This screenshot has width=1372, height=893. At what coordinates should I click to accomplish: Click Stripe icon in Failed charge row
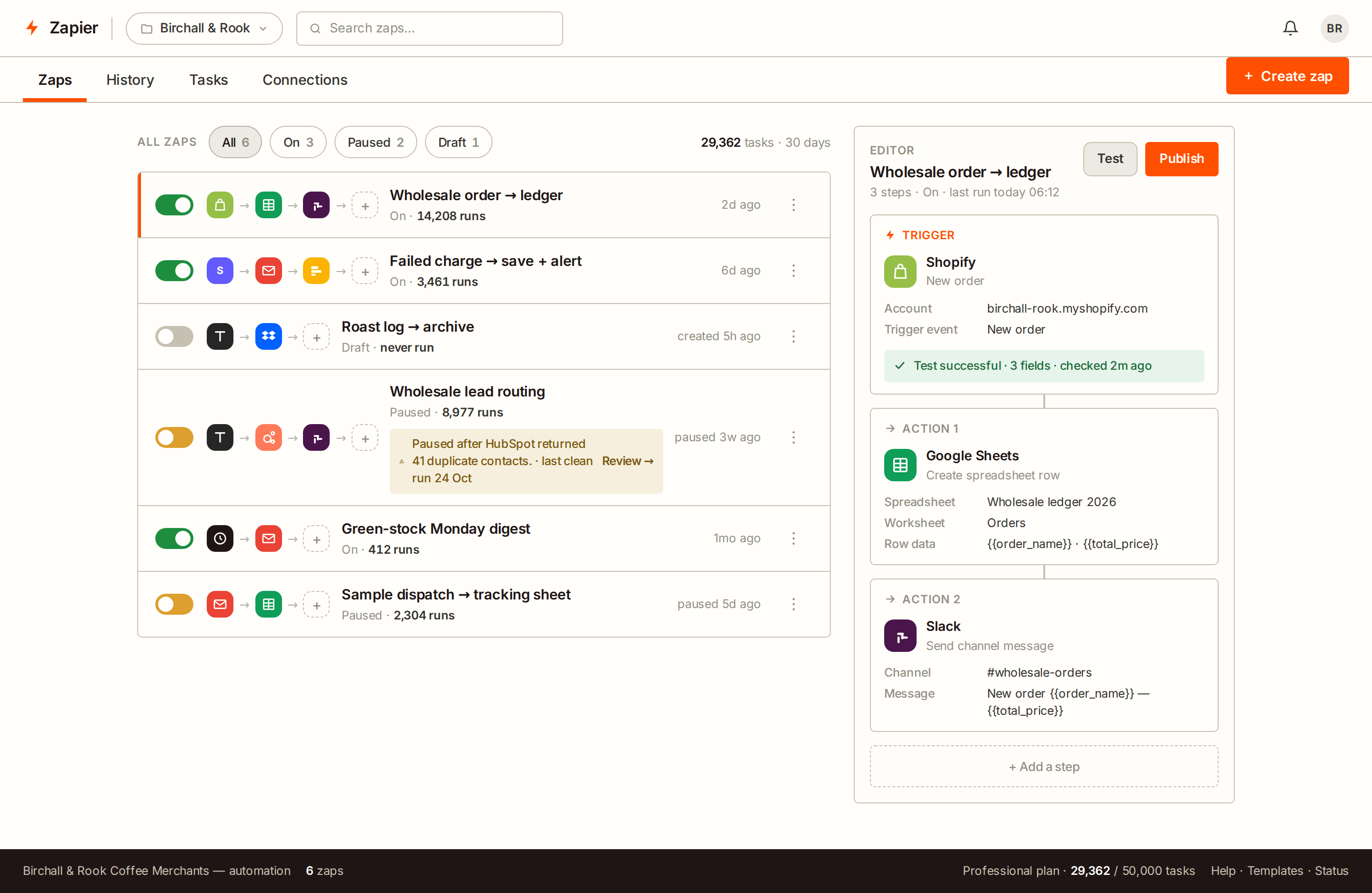click(220, 270)
